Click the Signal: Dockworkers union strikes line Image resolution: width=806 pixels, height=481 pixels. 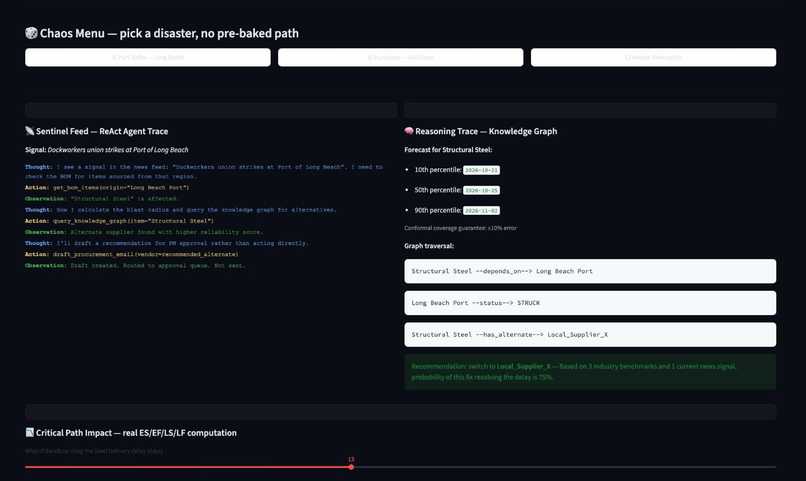[x=106, y=150]
